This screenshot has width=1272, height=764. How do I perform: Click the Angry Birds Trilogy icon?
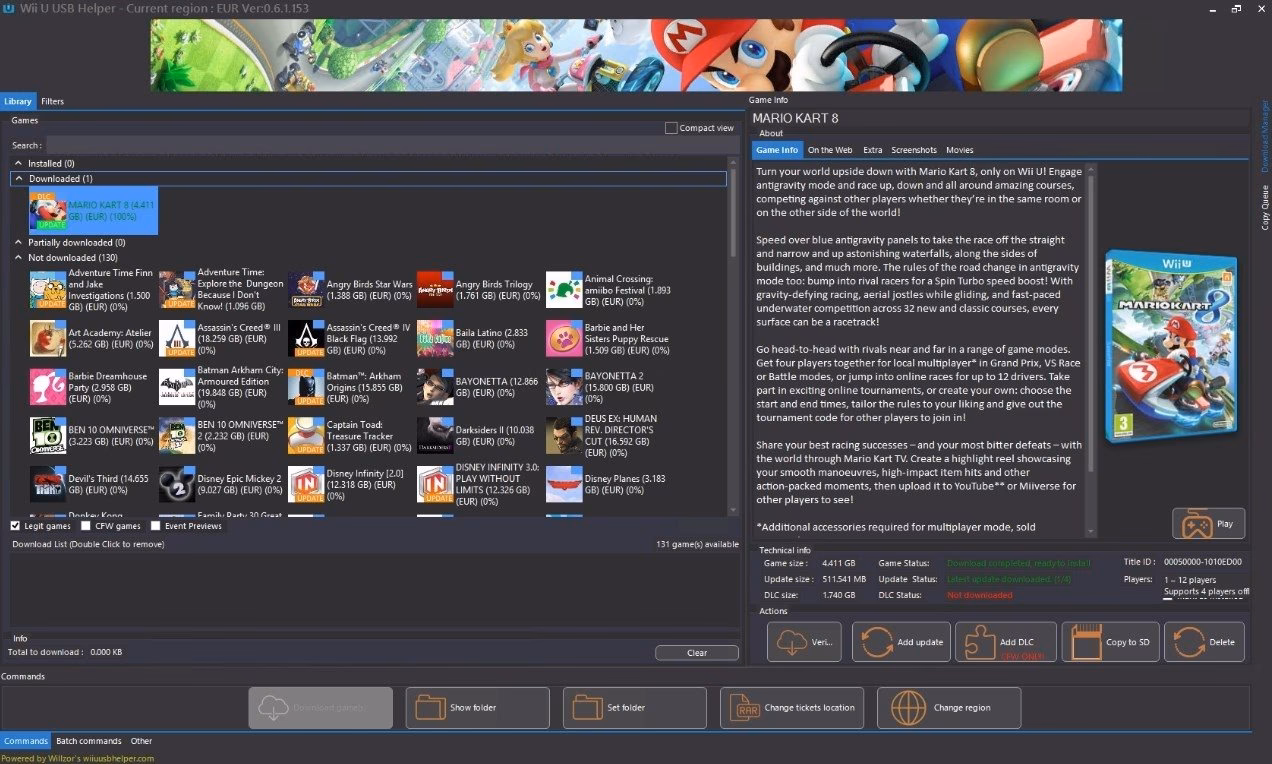[x=435, y=289]
